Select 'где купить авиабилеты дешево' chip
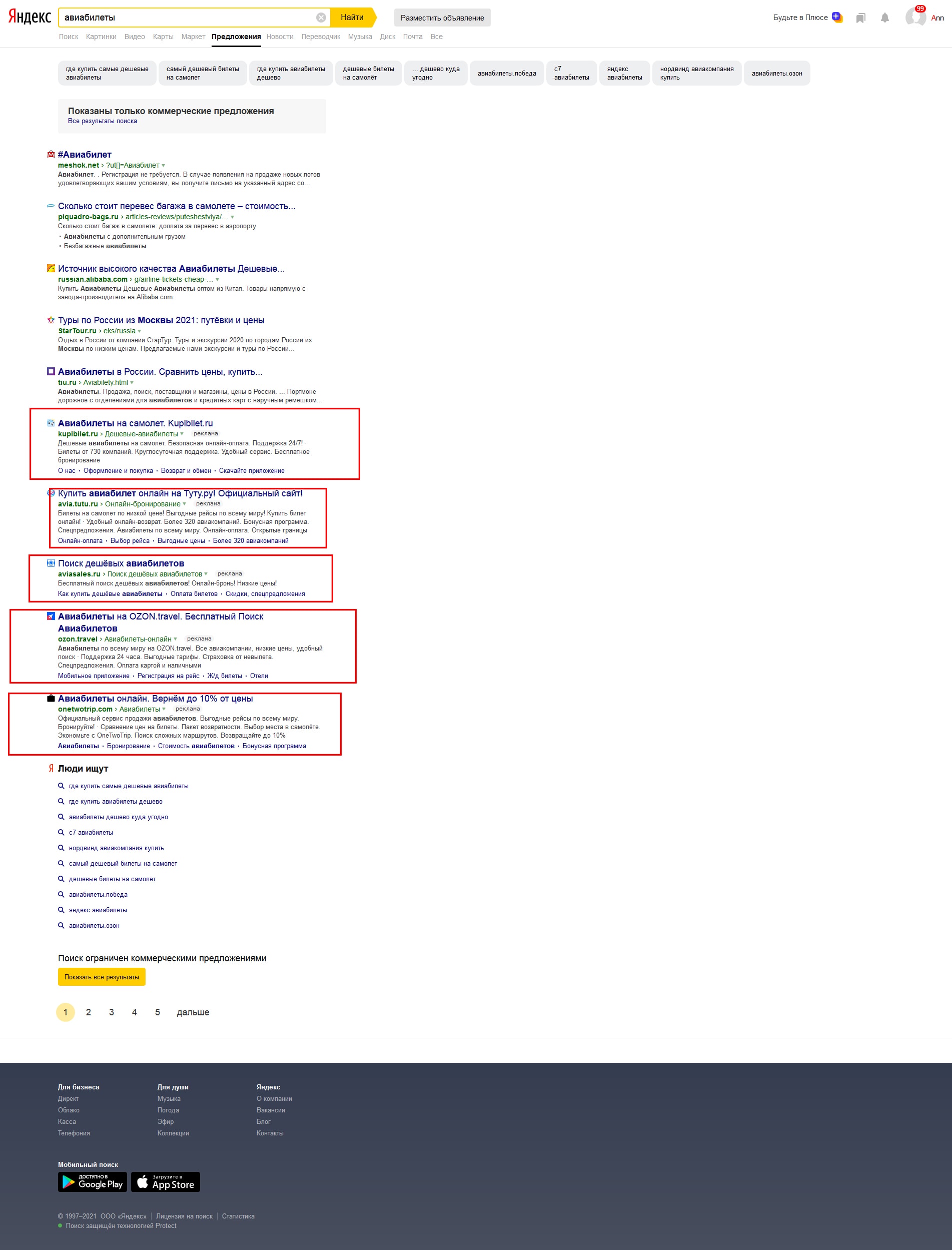 (291, 73)
